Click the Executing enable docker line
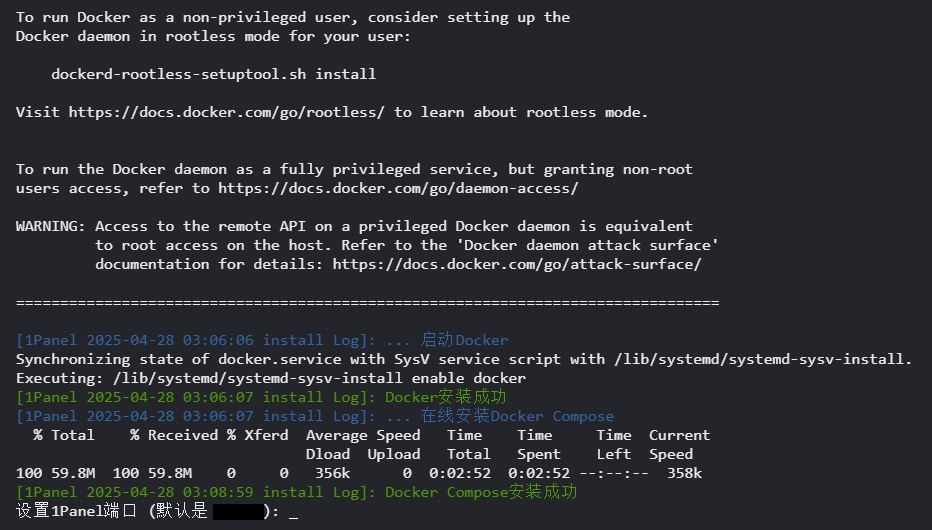Viewport: 932px width, 530px height. (271, 378)
